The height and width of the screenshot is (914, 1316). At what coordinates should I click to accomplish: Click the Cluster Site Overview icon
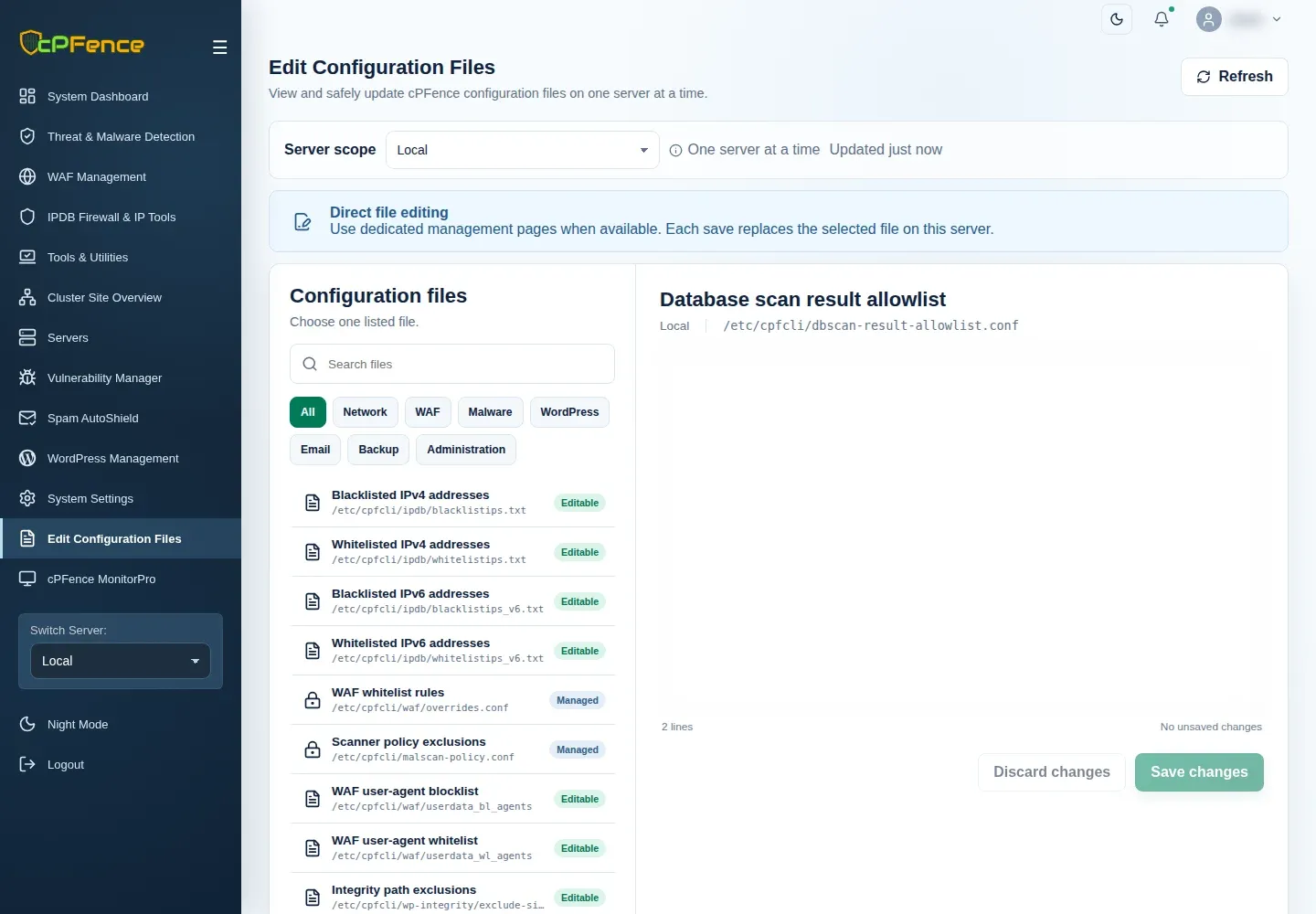pyautogui.click(x=27, y=297)
